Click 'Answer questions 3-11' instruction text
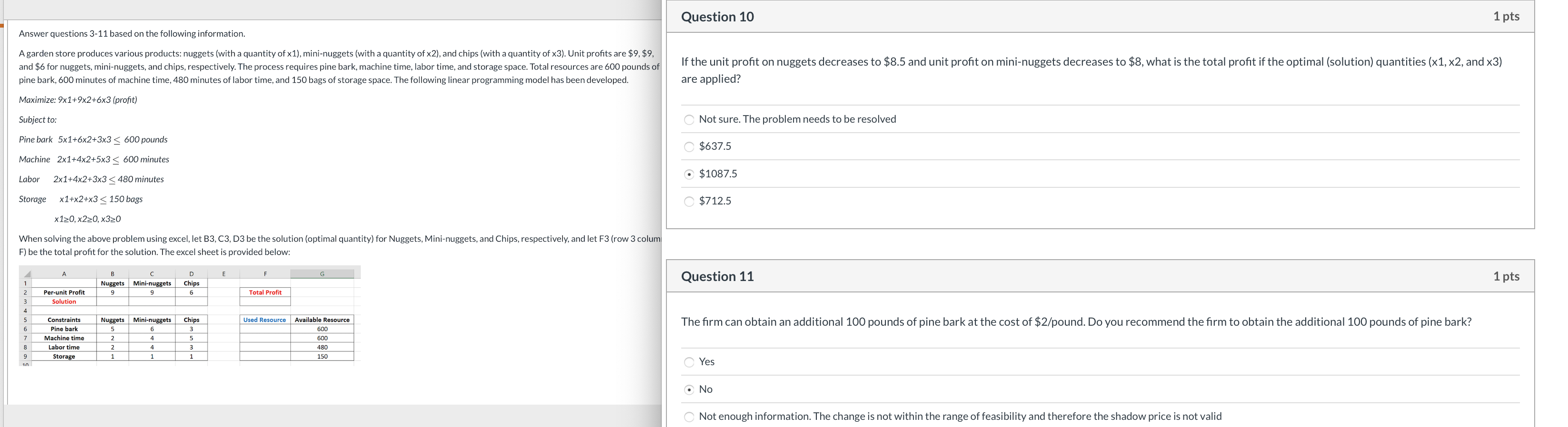The width and height of the screenshot is (1568, 427). pyautogui.click(x=132, y=33)
